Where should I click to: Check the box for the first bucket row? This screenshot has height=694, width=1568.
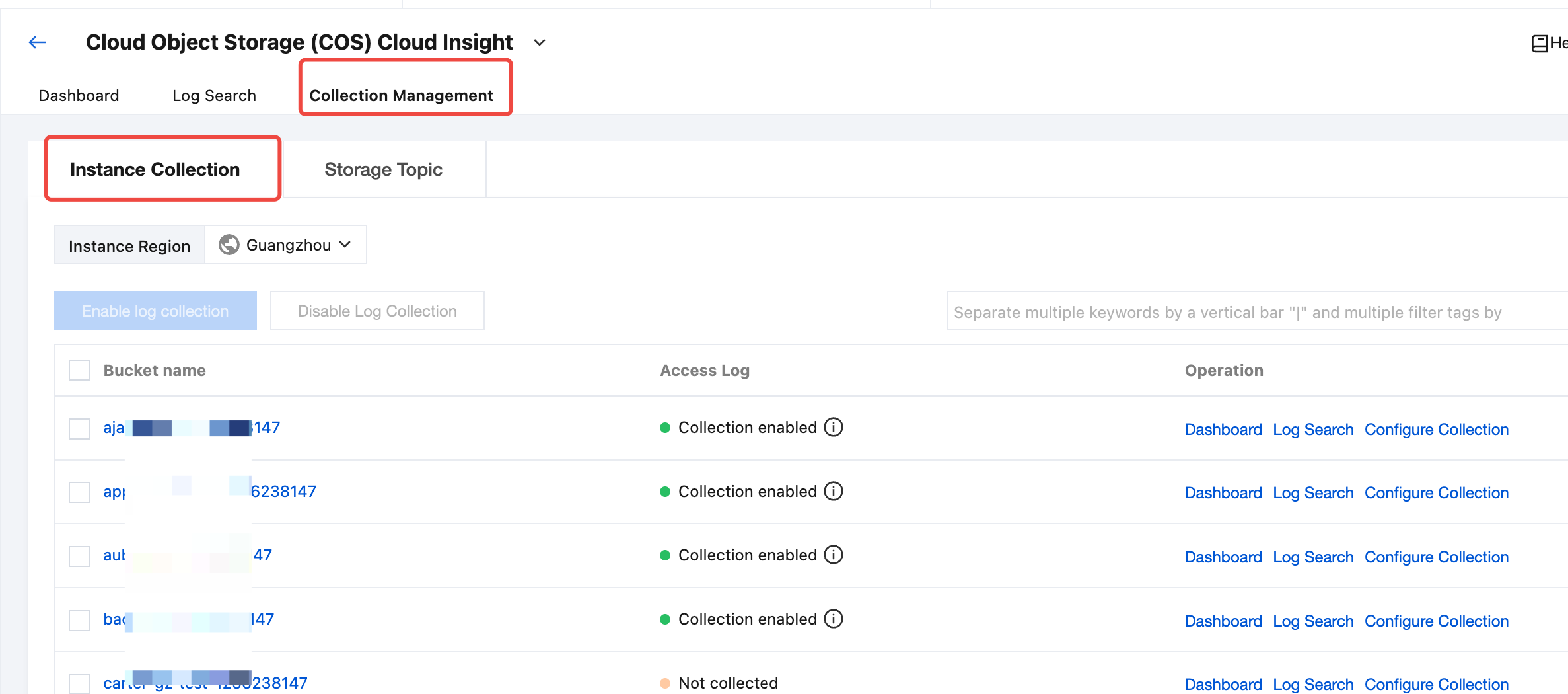click(x=79, y=429)
